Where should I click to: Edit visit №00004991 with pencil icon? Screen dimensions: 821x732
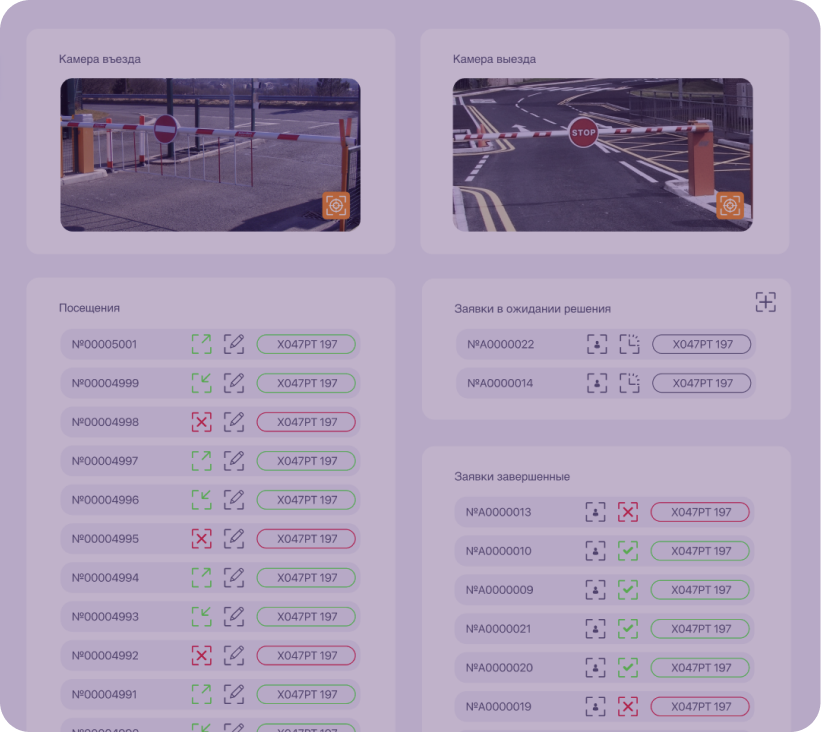[x=234, y=694]
